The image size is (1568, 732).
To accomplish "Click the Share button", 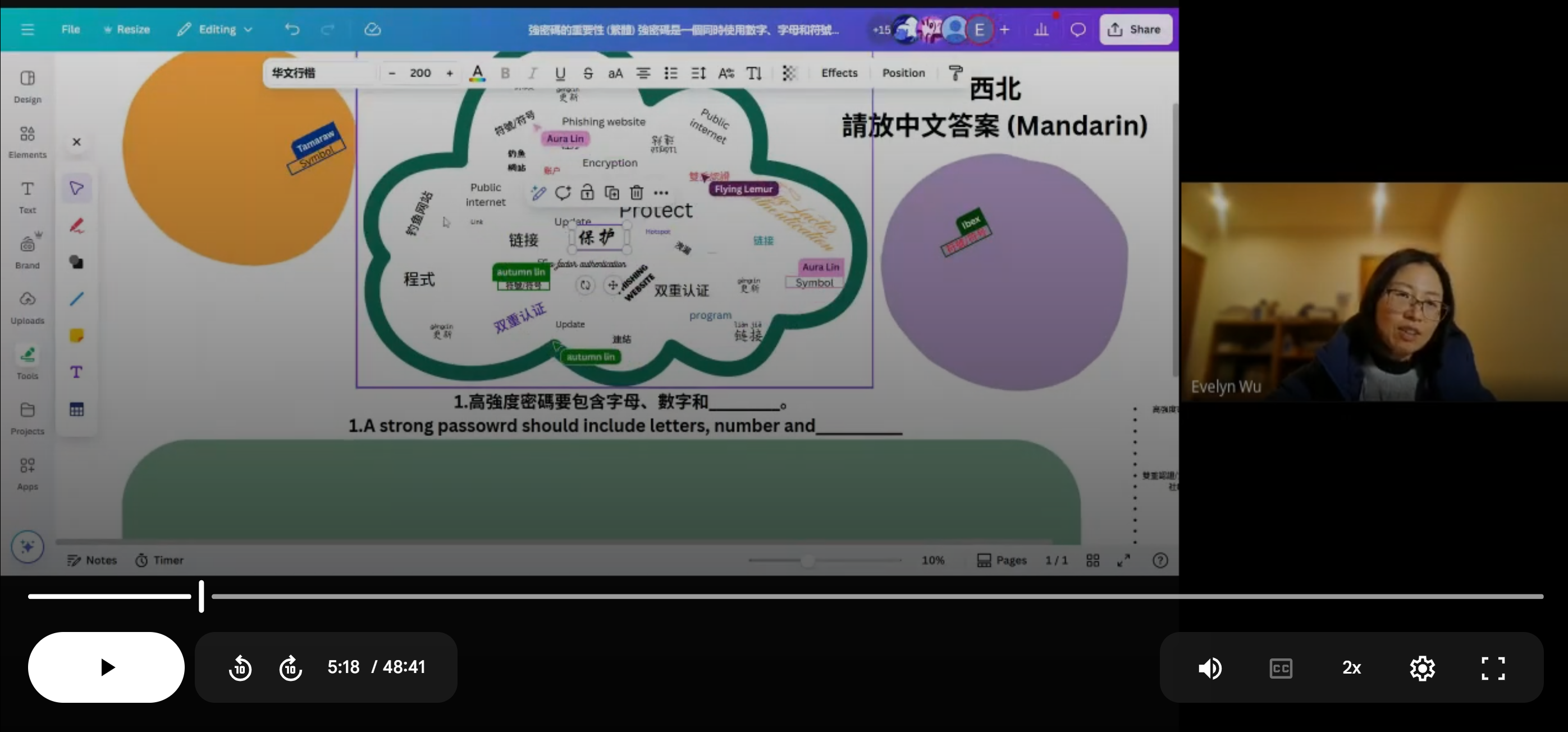I will 1135,29.
